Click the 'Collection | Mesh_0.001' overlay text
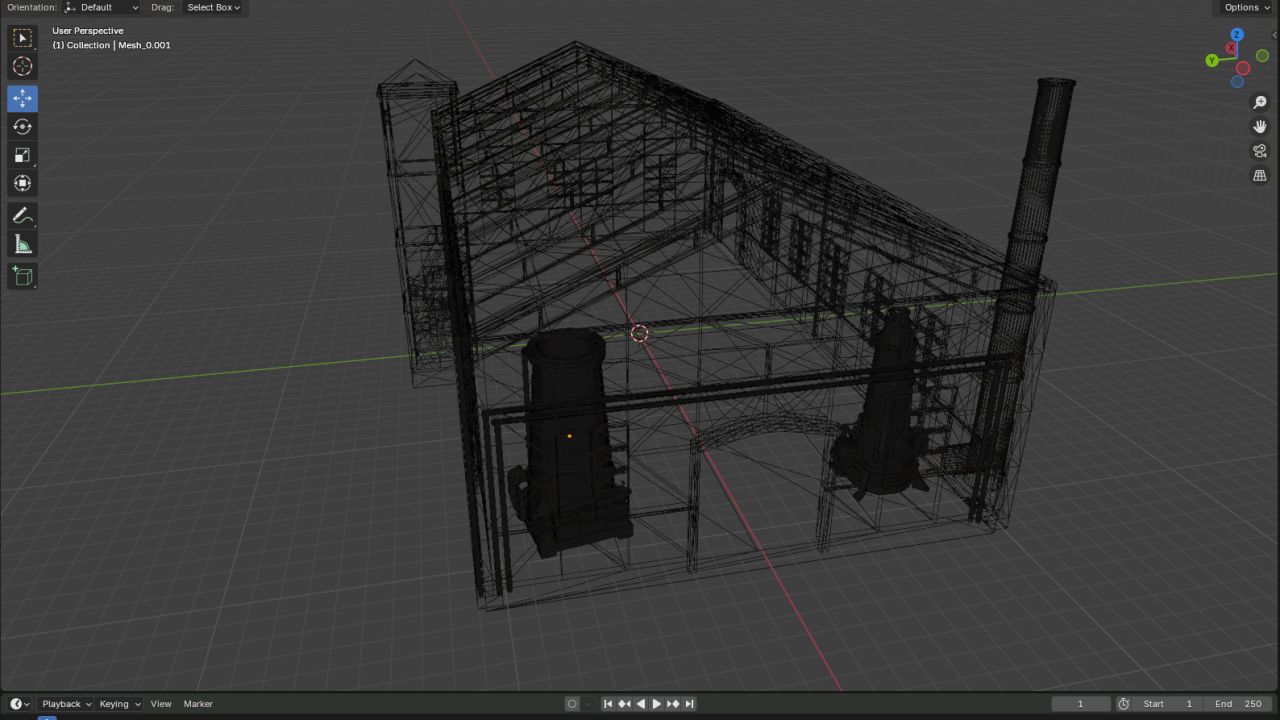Screen dimensions: 1280x720 coord(119,45)
